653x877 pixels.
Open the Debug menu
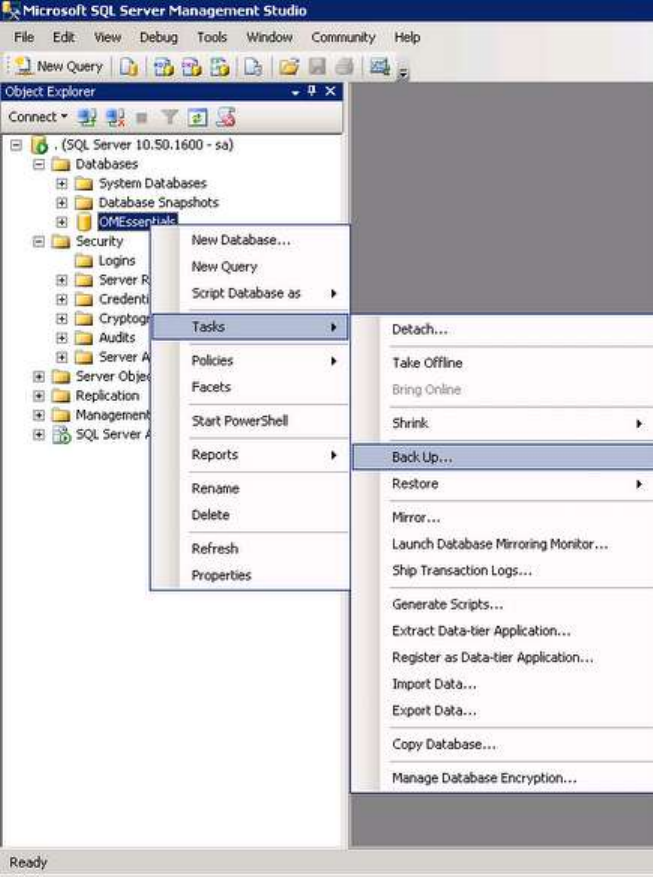click(158, 37)
